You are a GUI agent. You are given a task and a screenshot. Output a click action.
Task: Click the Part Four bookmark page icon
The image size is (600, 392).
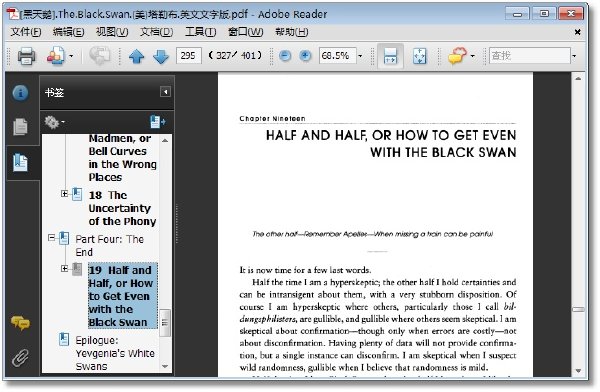click(x=64, y=238)
